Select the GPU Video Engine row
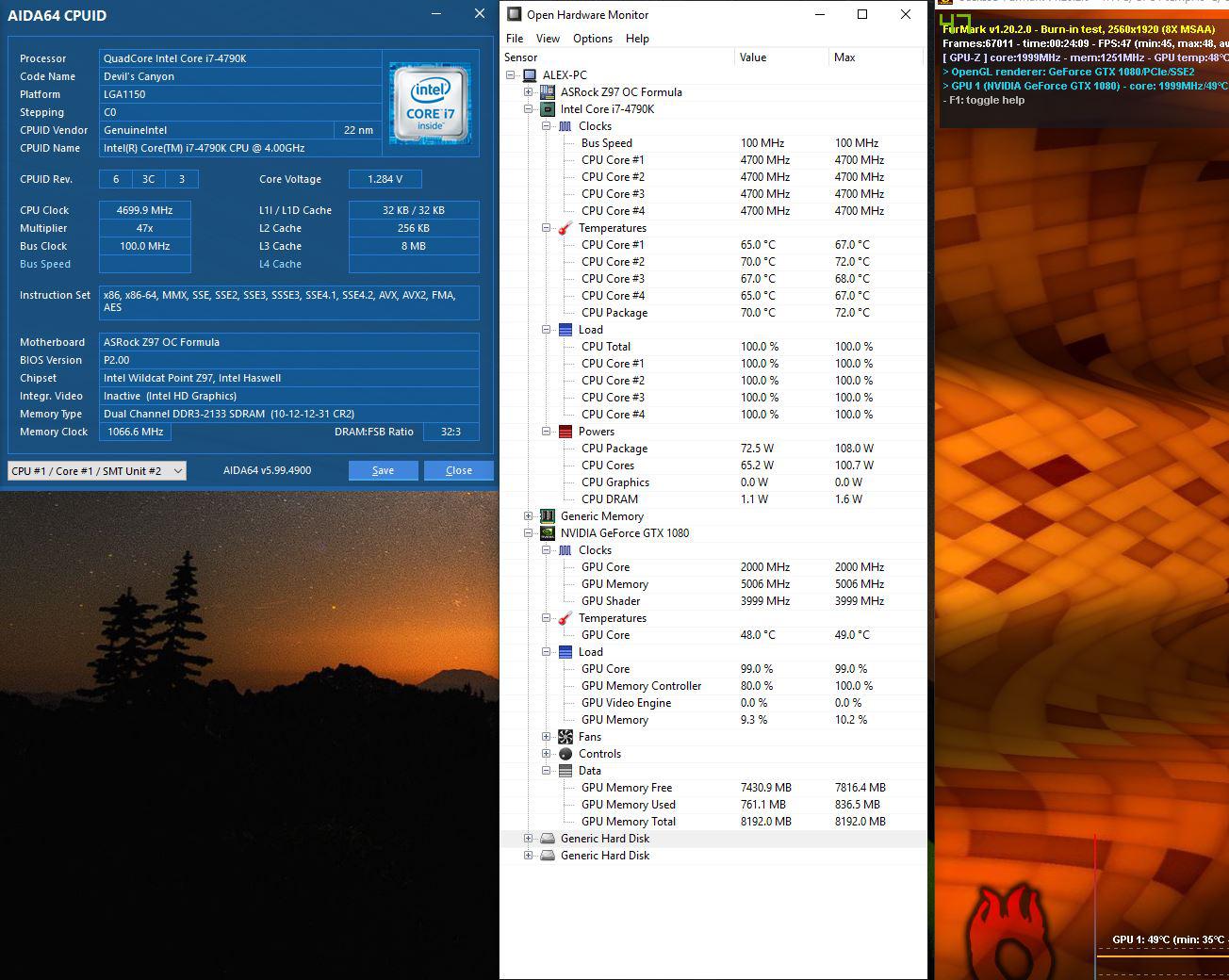The width and height of the screenshot is (1229, 980). tap(713, 703)
